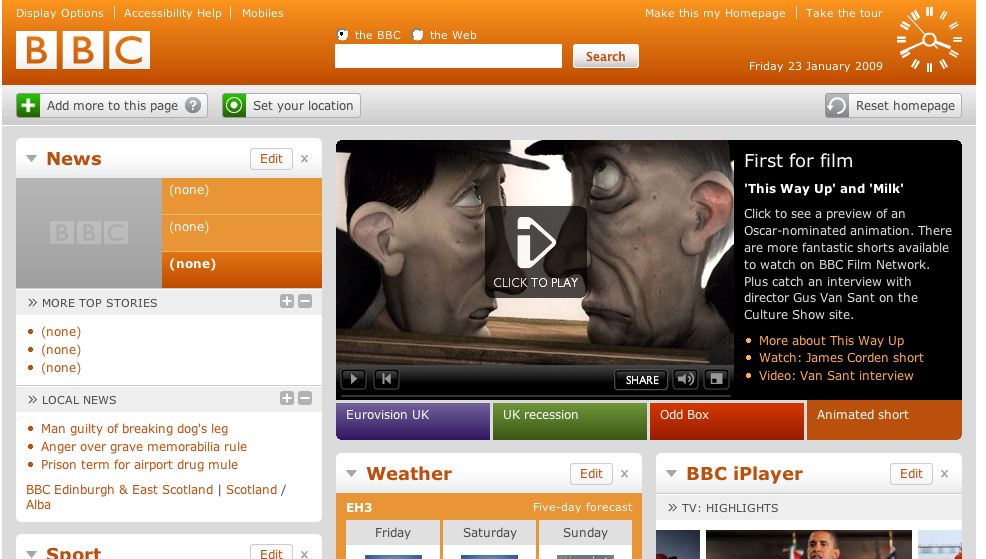Click the SHARE button on video player
Viewport: 986px width, 559px height.
coord(641,380)
